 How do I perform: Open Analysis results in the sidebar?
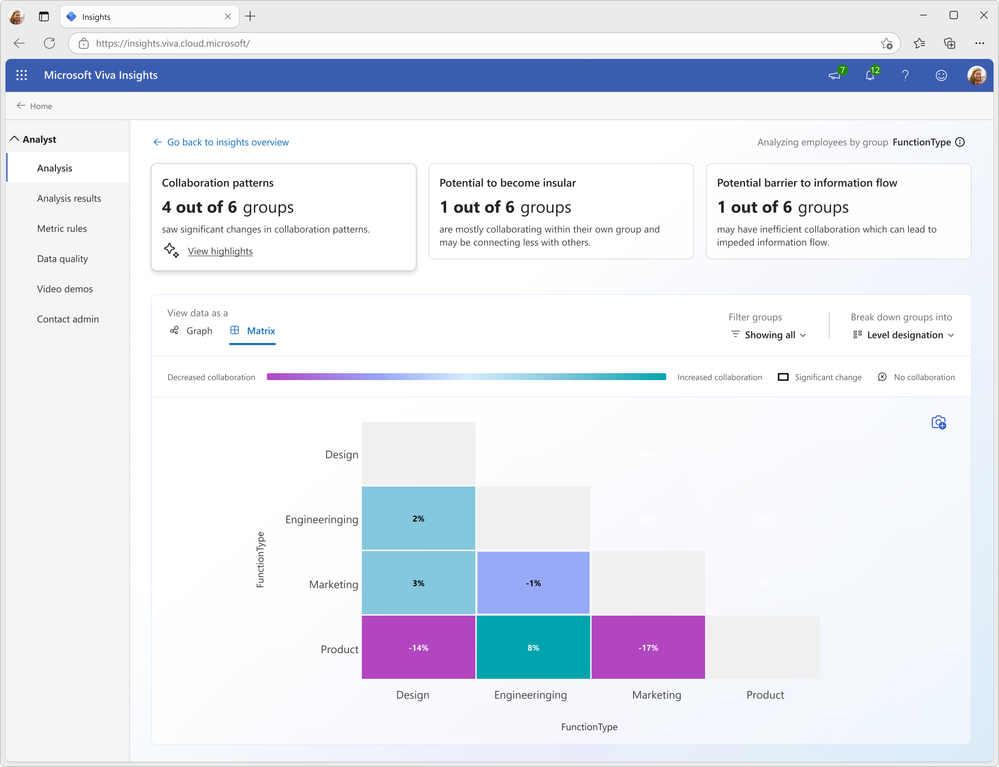point(69,198)
